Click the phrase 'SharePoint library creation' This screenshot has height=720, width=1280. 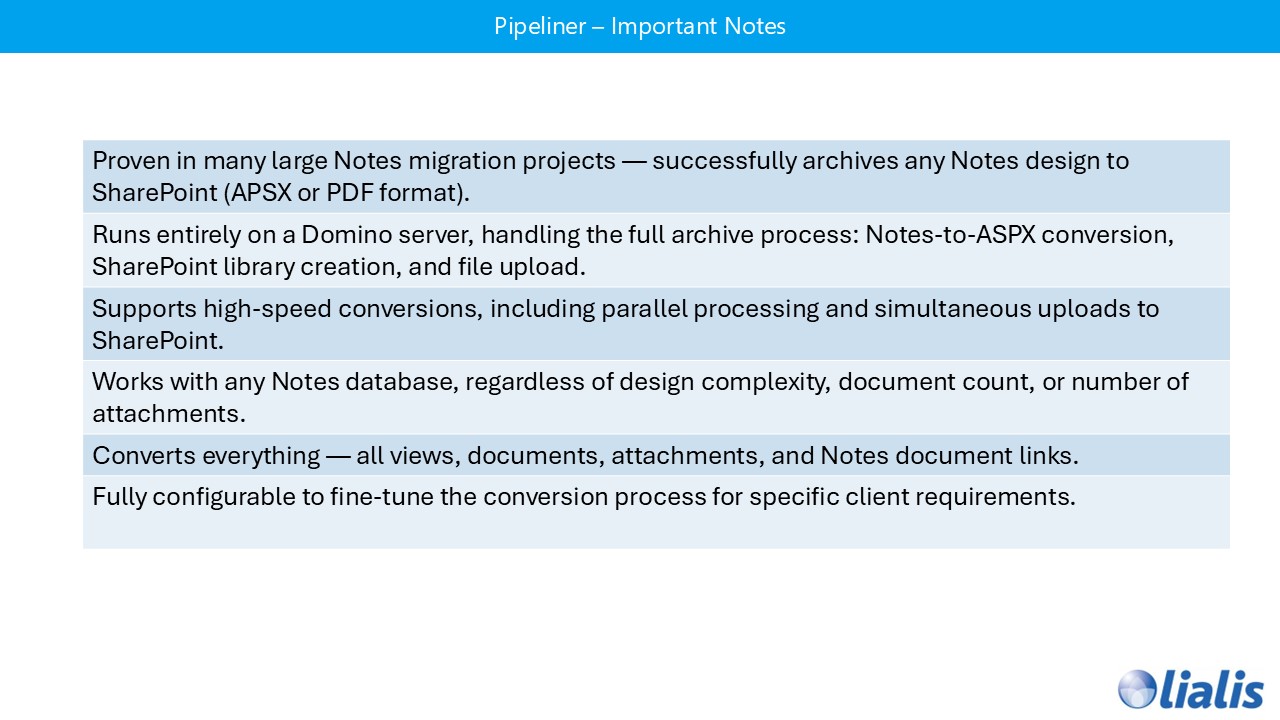tap(240, 267)
